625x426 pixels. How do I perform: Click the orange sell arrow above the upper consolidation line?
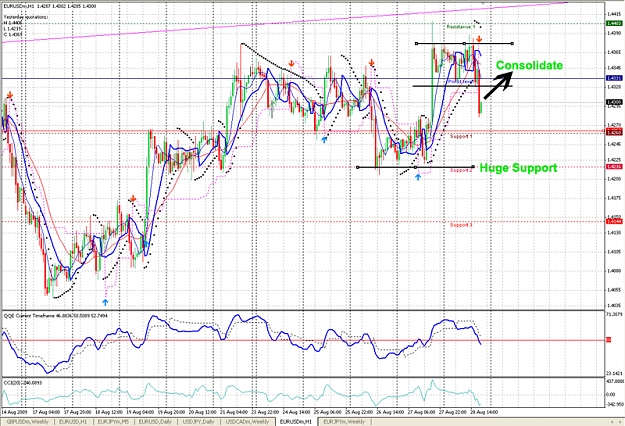coord(479,39)
